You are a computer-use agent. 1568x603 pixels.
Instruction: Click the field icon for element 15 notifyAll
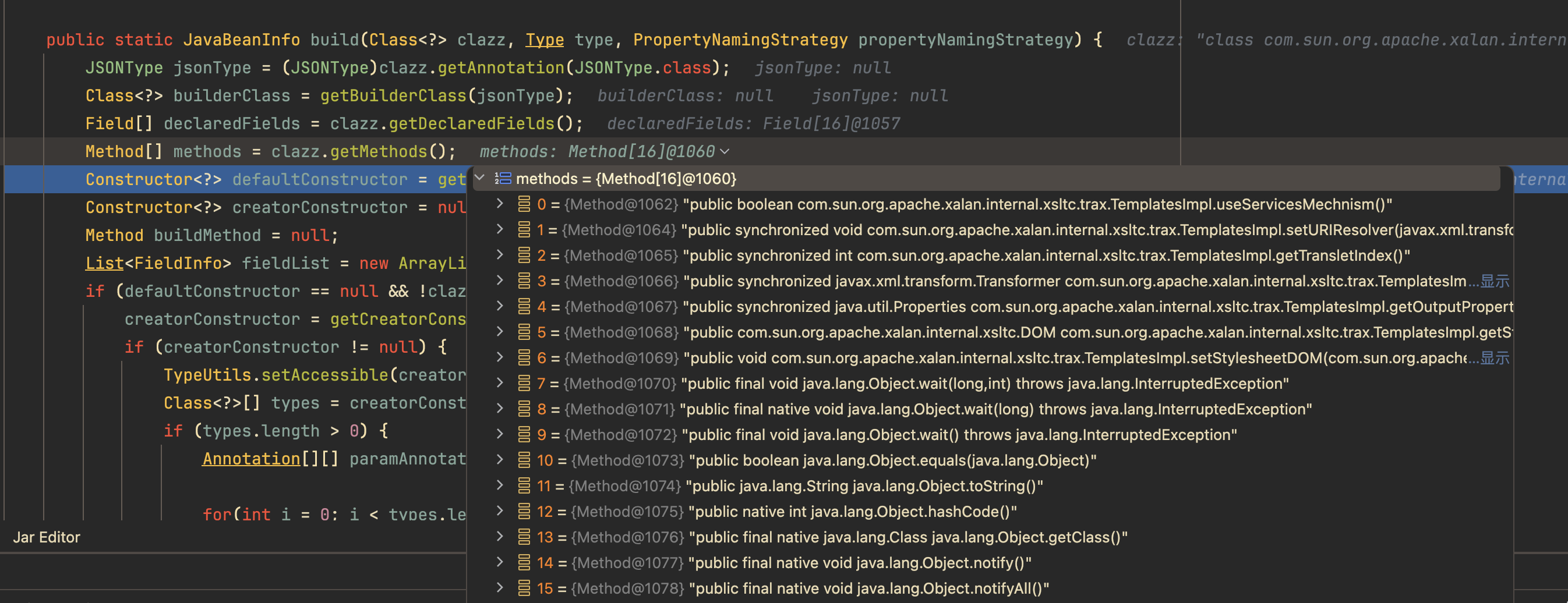[524, 588]
